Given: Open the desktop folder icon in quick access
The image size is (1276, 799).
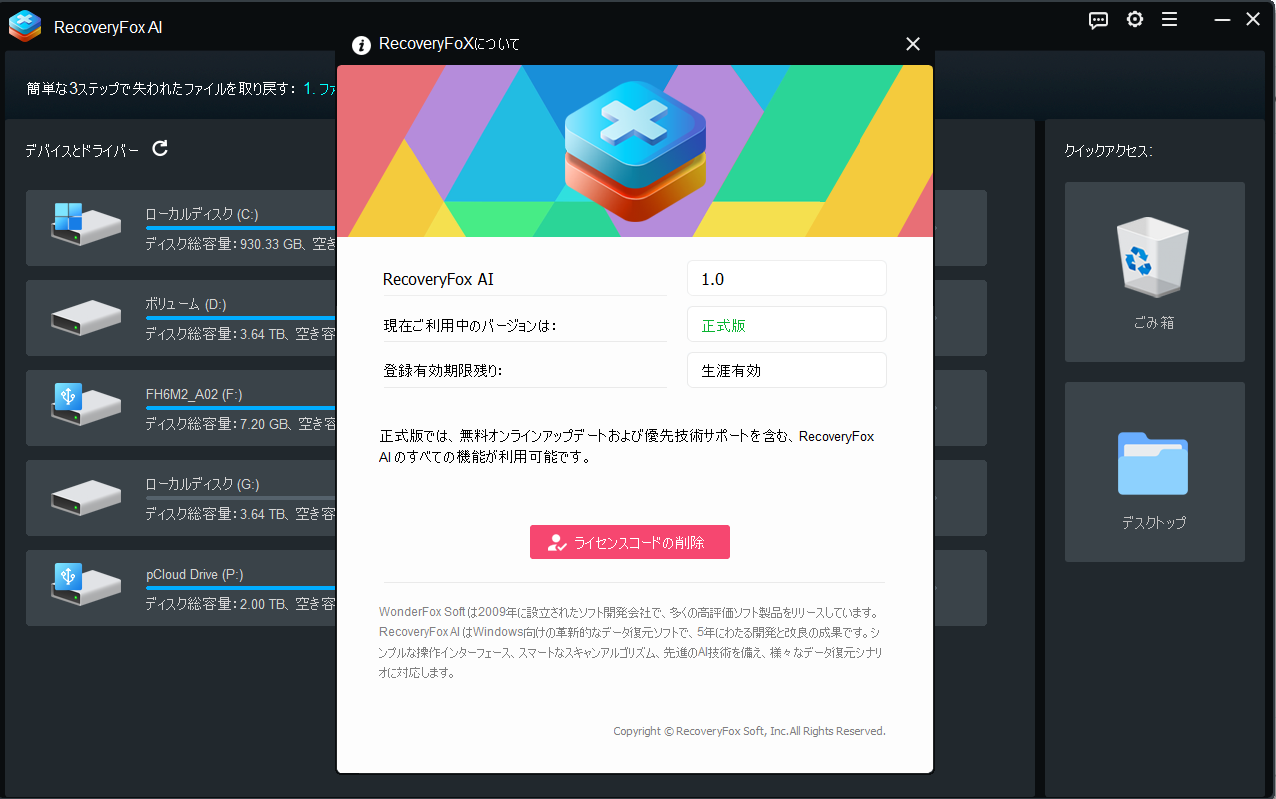Looking at the screenshot, I should point(1152,463).
